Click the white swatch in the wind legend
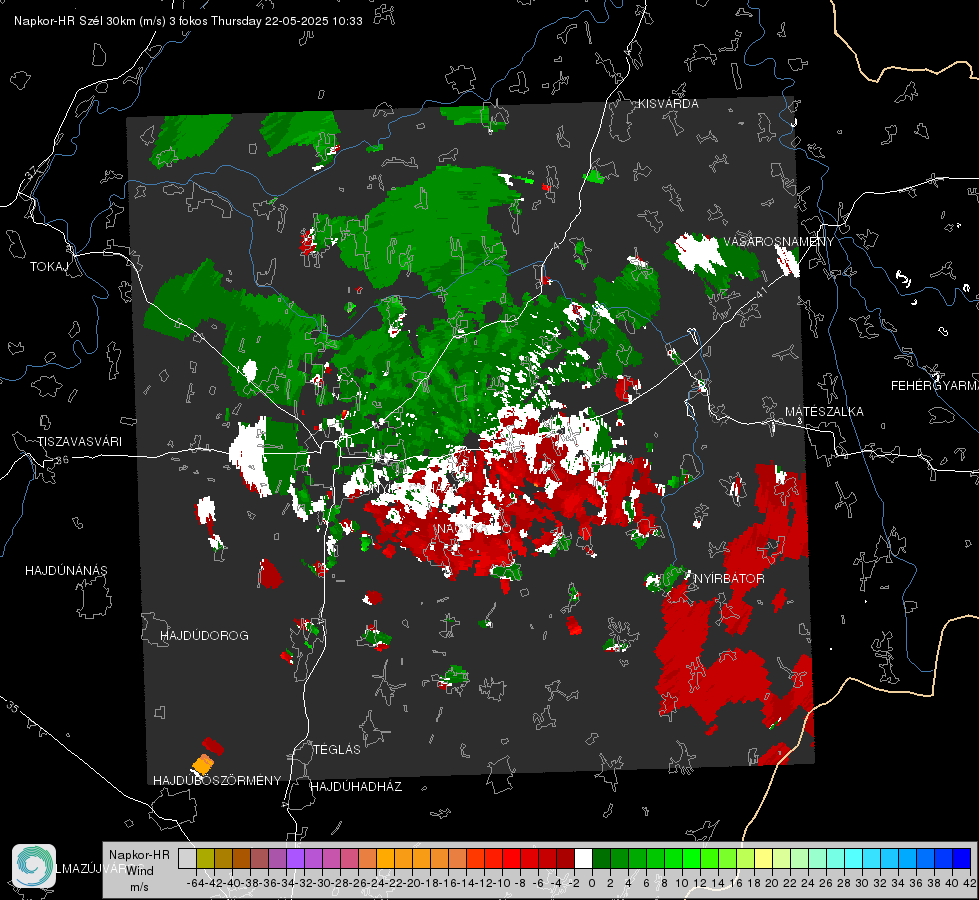This screenshot has height=900, width=979. [x=583, y=858]
